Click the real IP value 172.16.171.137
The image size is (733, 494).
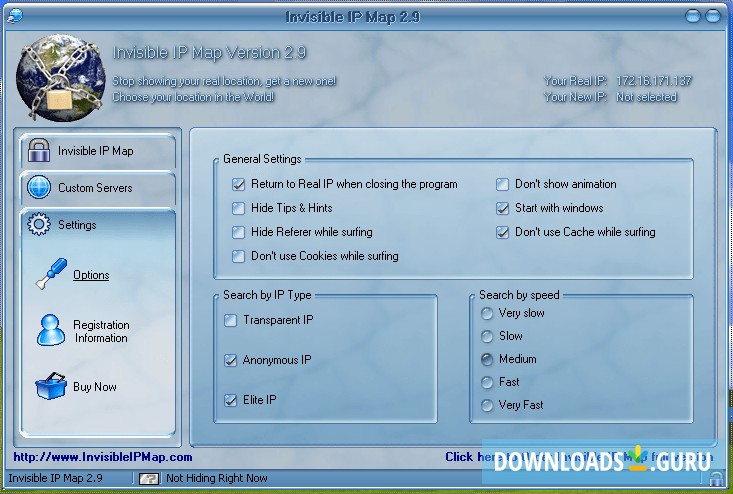click(654, 81)
